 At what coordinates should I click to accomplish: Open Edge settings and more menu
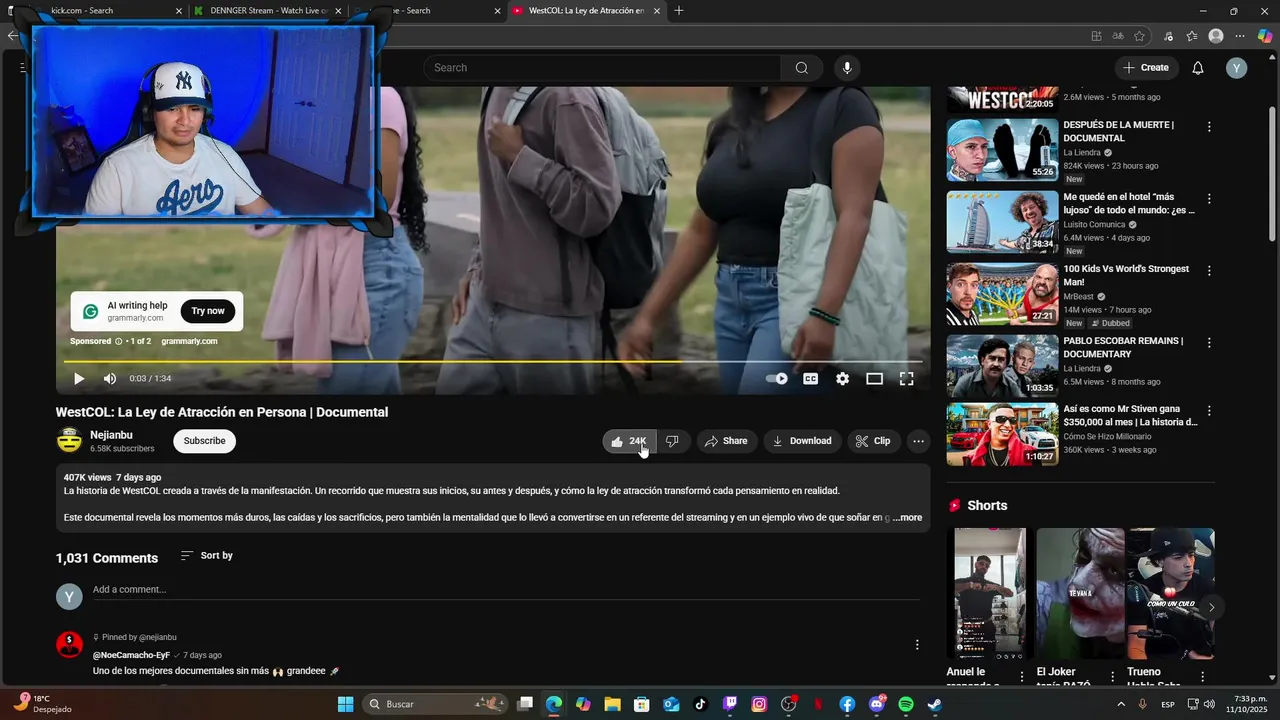(1240, 36)
